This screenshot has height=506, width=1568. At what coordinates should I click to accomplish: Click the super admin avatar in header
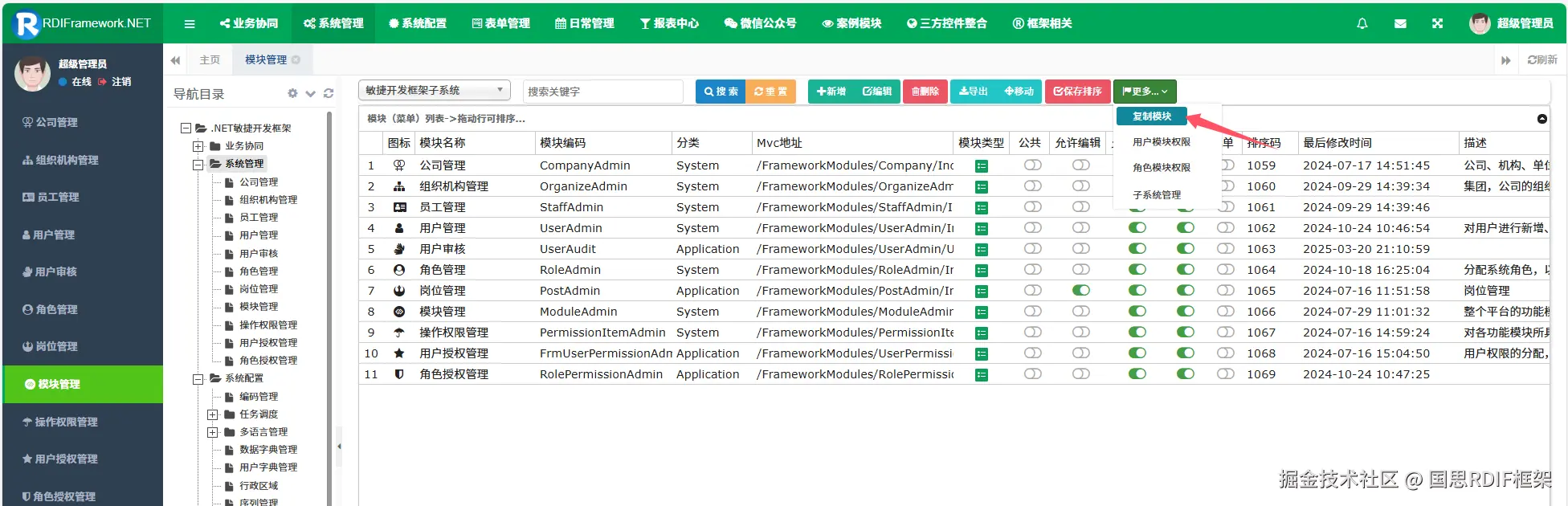pyautogui.click(x=1480, y=23)
